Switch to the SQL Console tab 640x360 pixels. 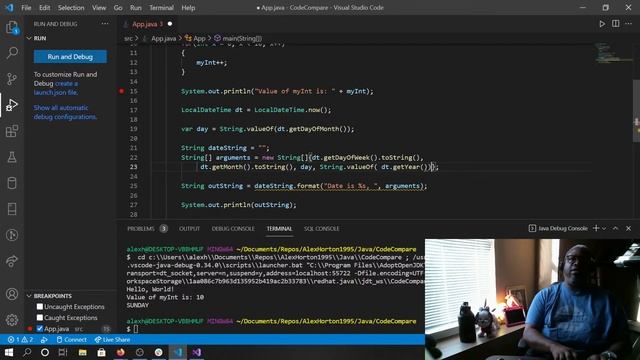[x=322, y=229]
